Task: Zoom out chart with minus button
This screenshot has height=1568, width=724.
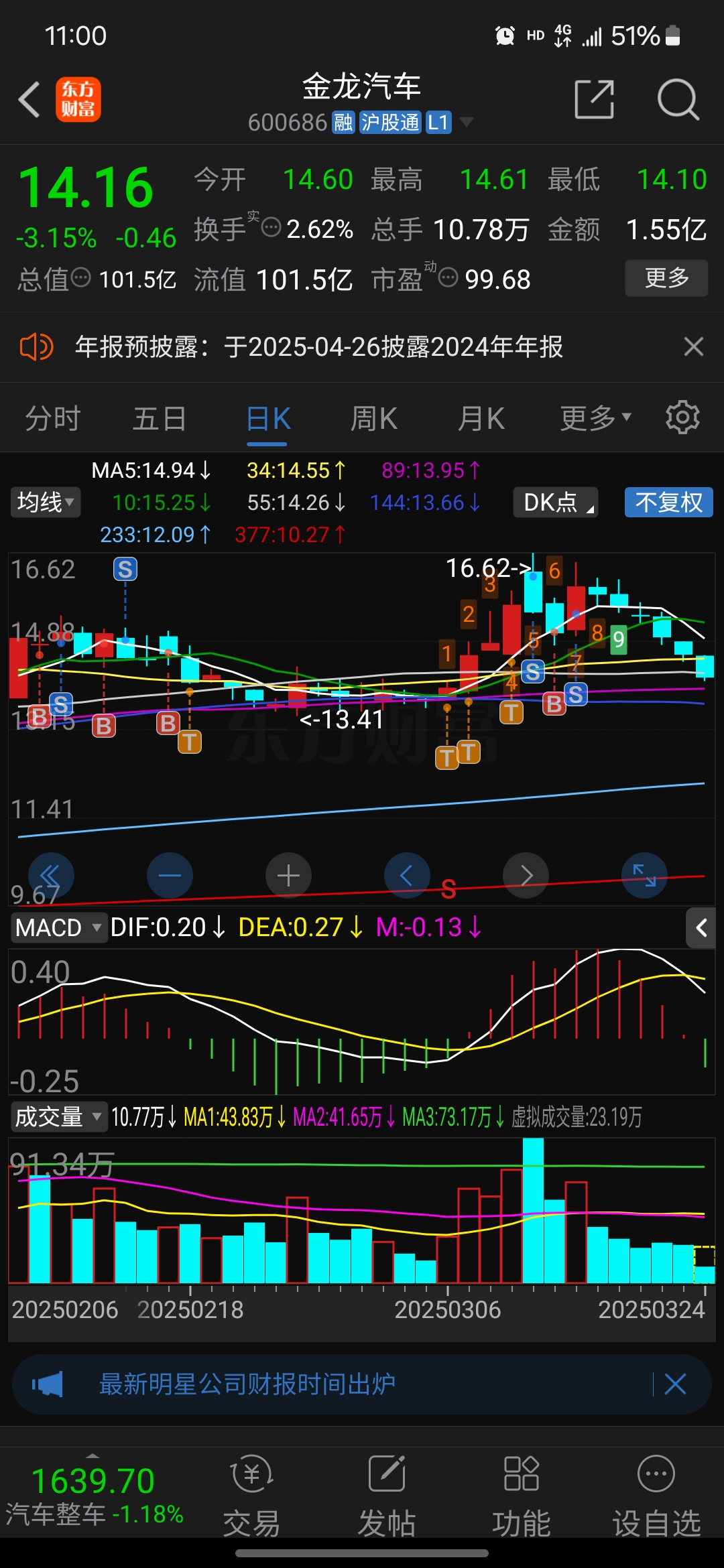Action: pyautogui.click(x=170, y=875)
